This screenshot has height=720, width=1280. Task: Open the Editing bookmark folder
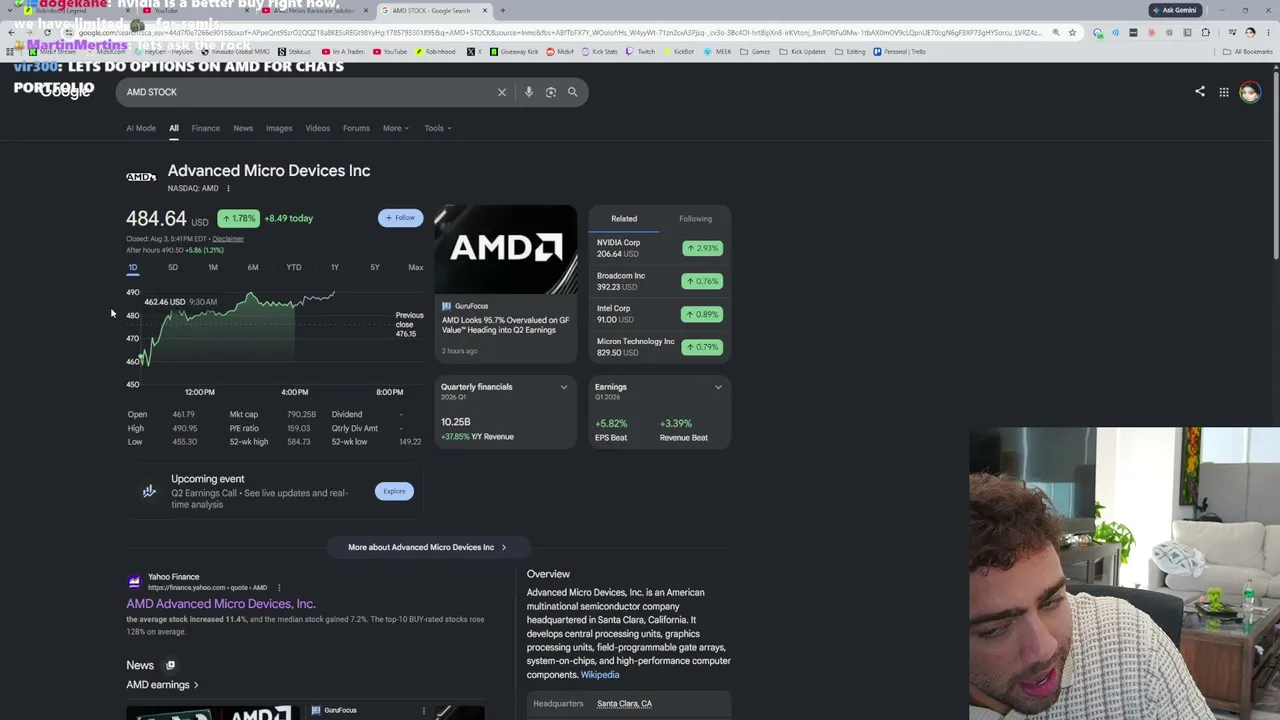850,51
